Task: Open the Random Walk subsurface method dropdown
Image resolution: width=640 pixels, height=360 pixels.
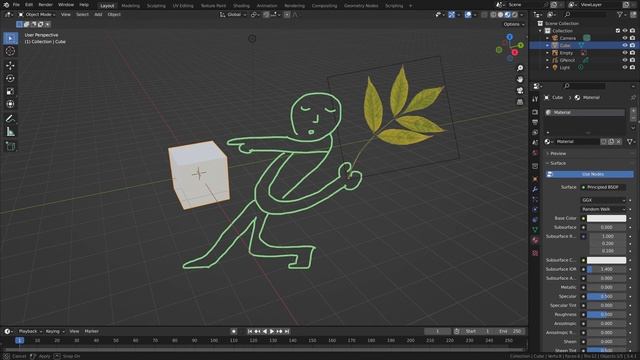Action: tap(603, 209)
